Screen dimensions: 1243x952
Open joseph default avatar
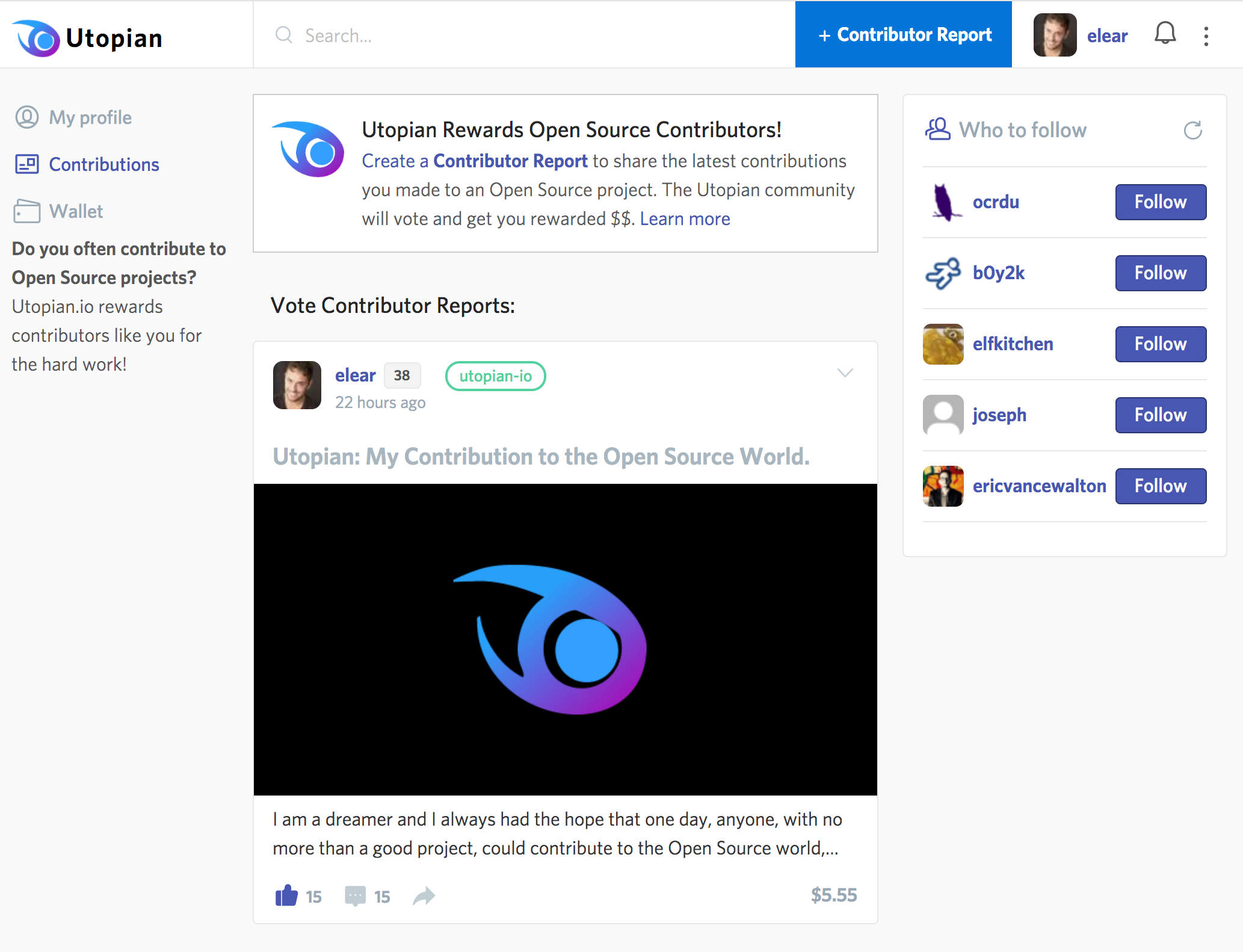[x=943, y=415]
